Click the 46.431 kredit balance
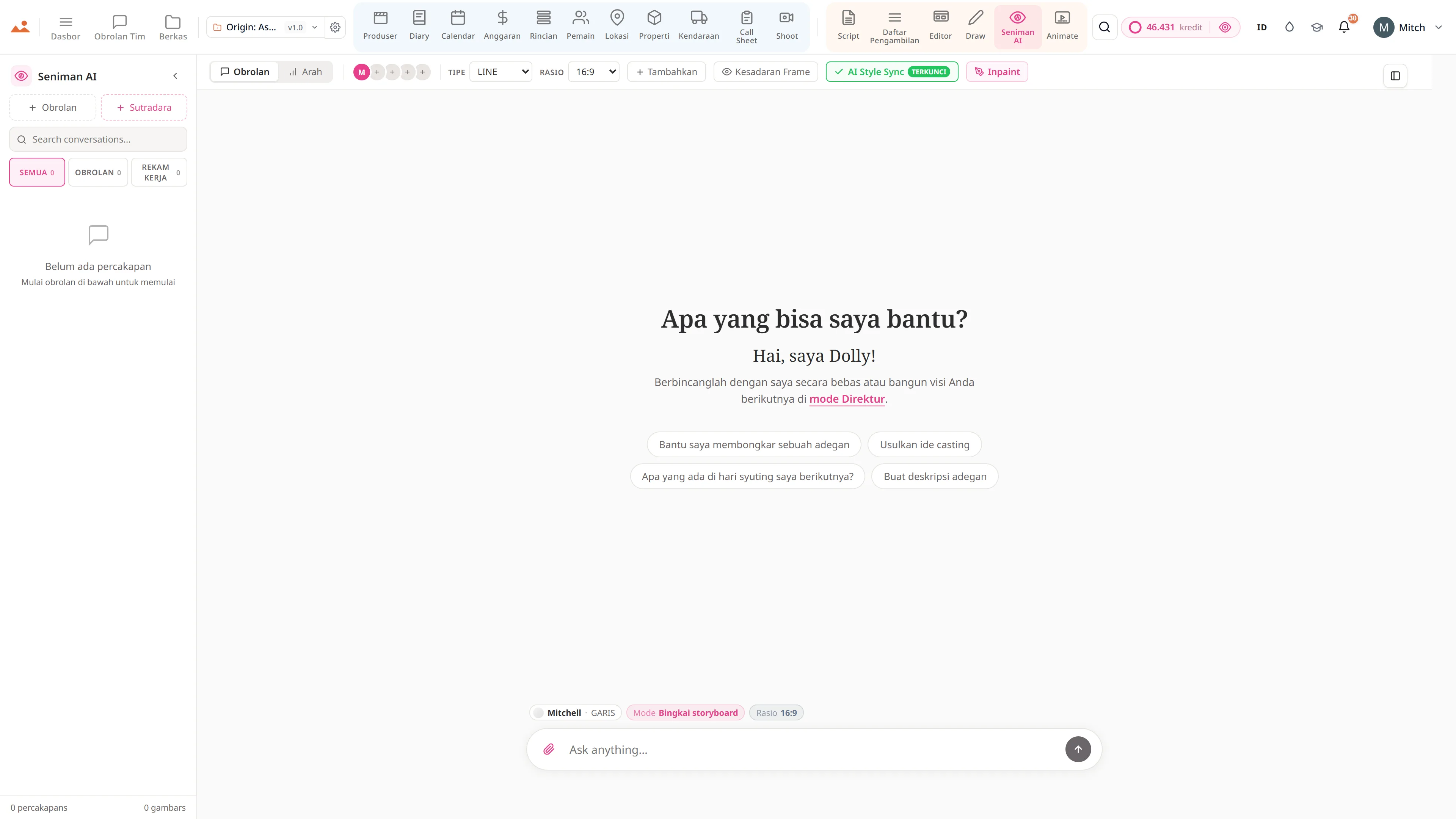 1166,27
